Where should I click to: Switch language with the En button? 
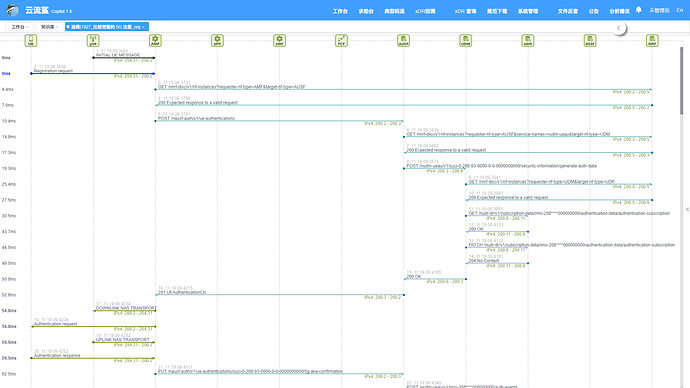[x=680, y=10]
